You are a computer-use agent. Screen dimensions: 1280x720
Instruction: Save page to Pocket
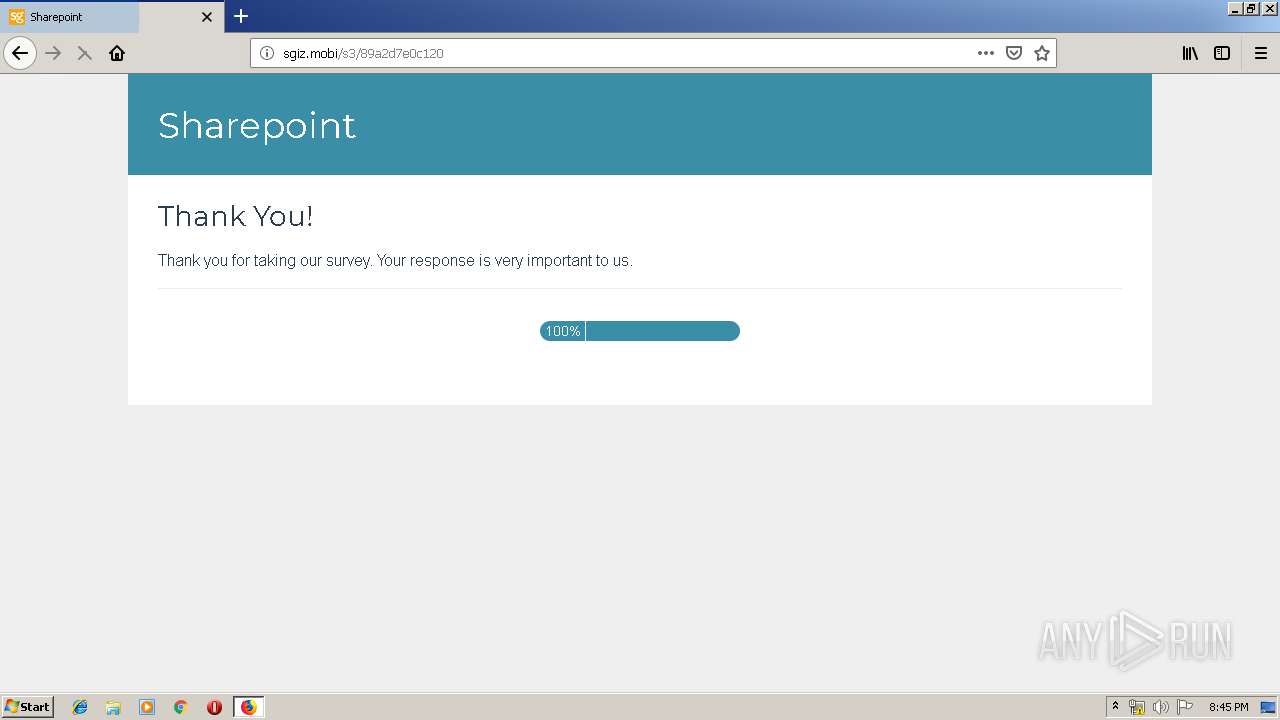pyautogui.click(x=1014, y=53)
